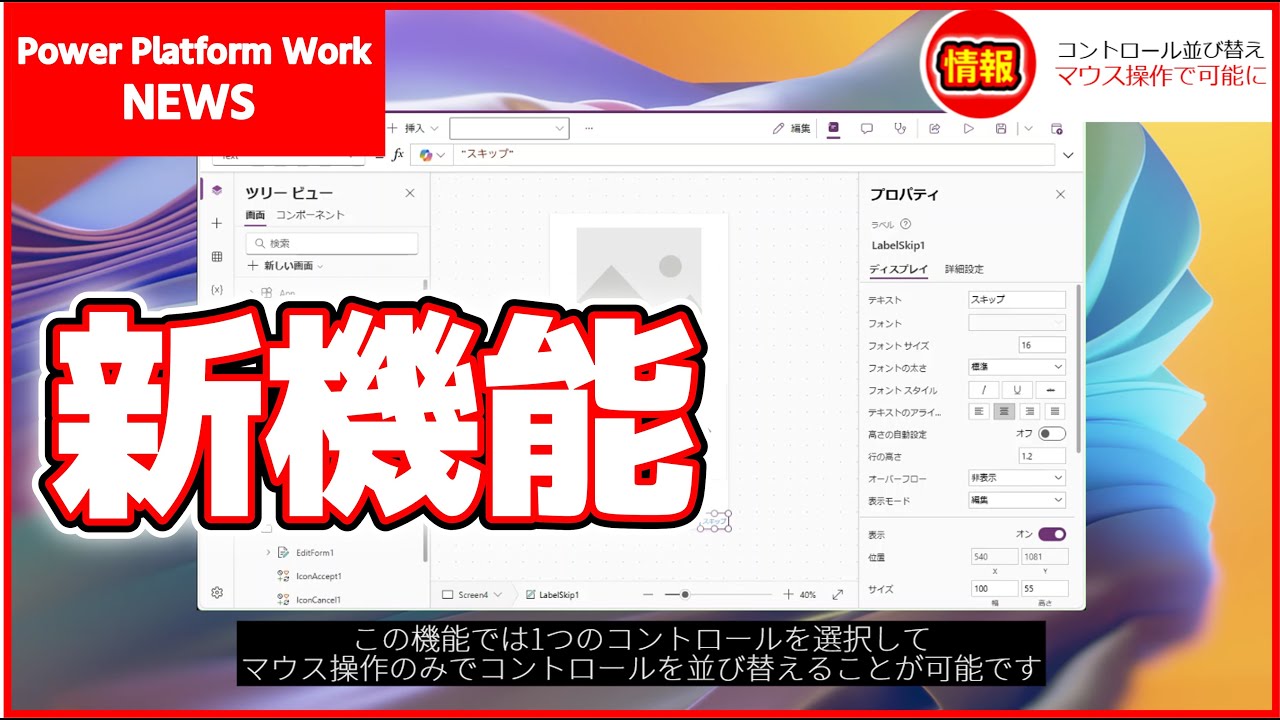The width and height of the screenshot is (1280, 720).
Task: Open the フォントの太さ dropdown
Action: click(1017, 367)
